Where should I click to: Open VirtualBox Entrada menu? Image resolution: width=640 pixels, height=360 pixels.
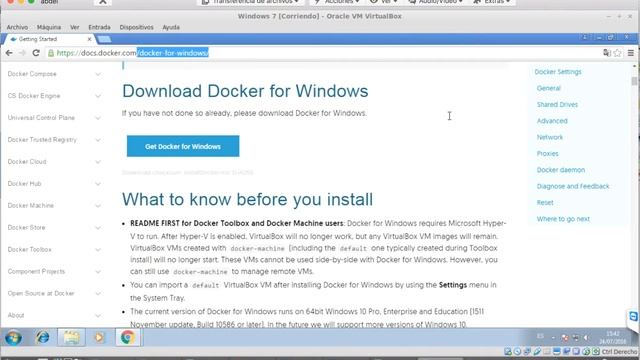coord(99,27)
